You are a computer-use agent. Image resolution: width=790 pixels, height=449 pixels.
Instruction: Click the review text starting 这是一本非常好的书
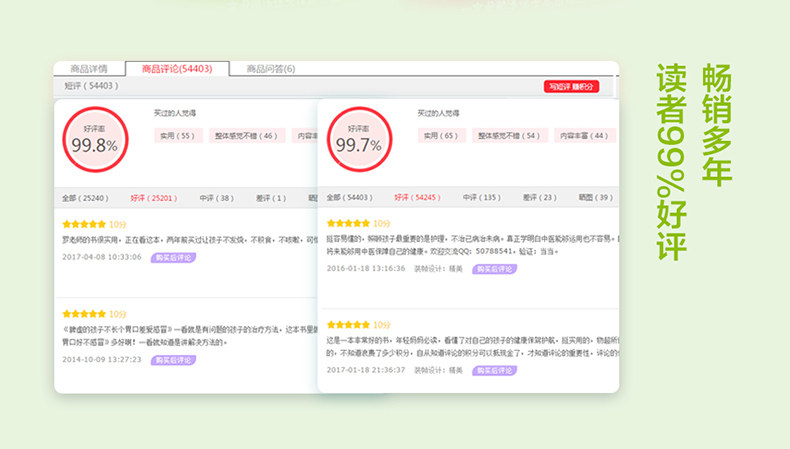coord(472,347)
